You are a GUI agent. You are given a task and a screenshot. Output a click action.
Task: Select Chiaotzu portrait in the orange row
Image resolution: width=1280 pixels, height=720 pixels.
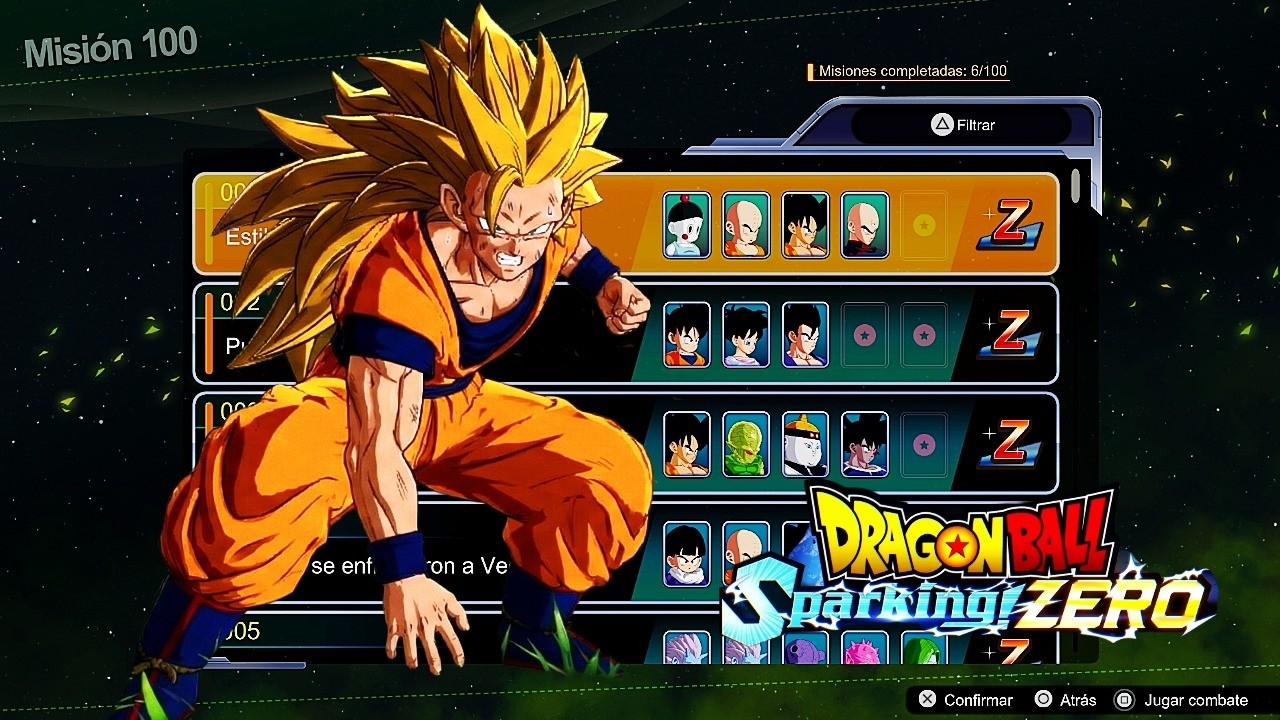tap(687, 225)
